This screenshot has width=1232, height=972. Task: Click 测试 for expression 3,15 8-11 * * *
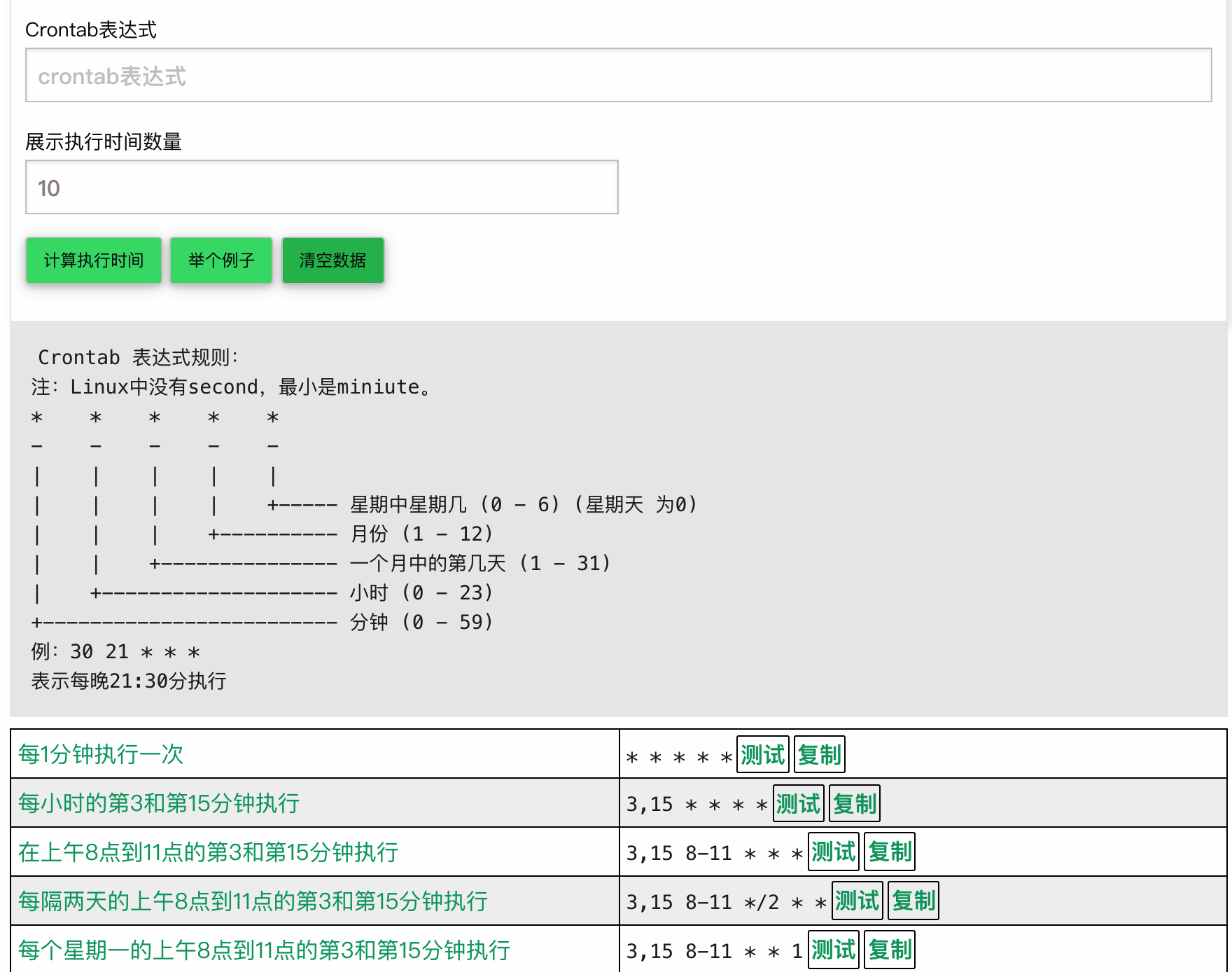(x=832, y=852)
